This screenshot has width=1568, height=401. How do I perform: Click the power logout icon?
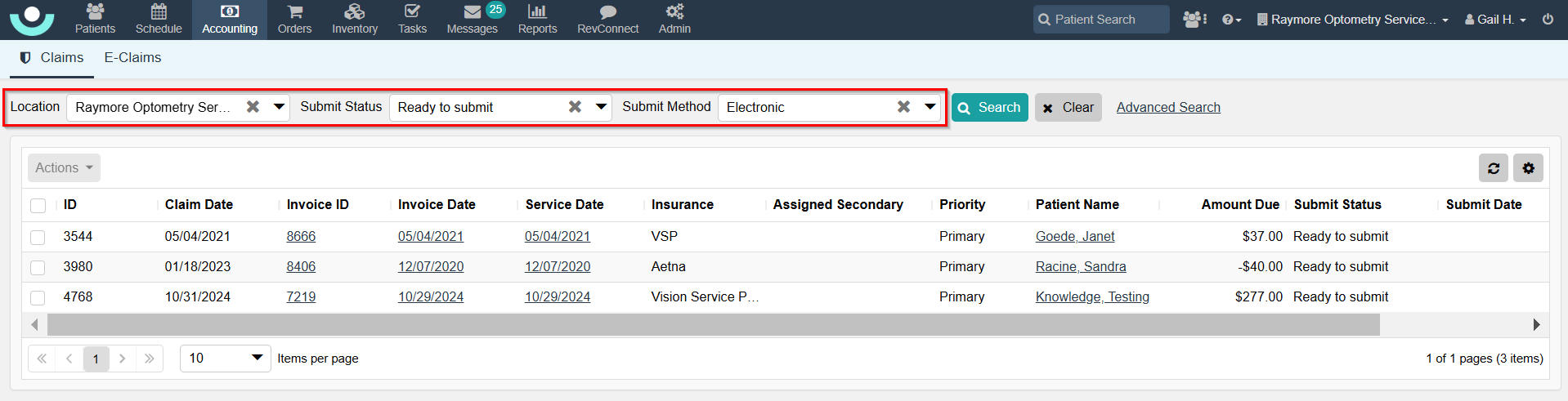(x=1548, y=19)
